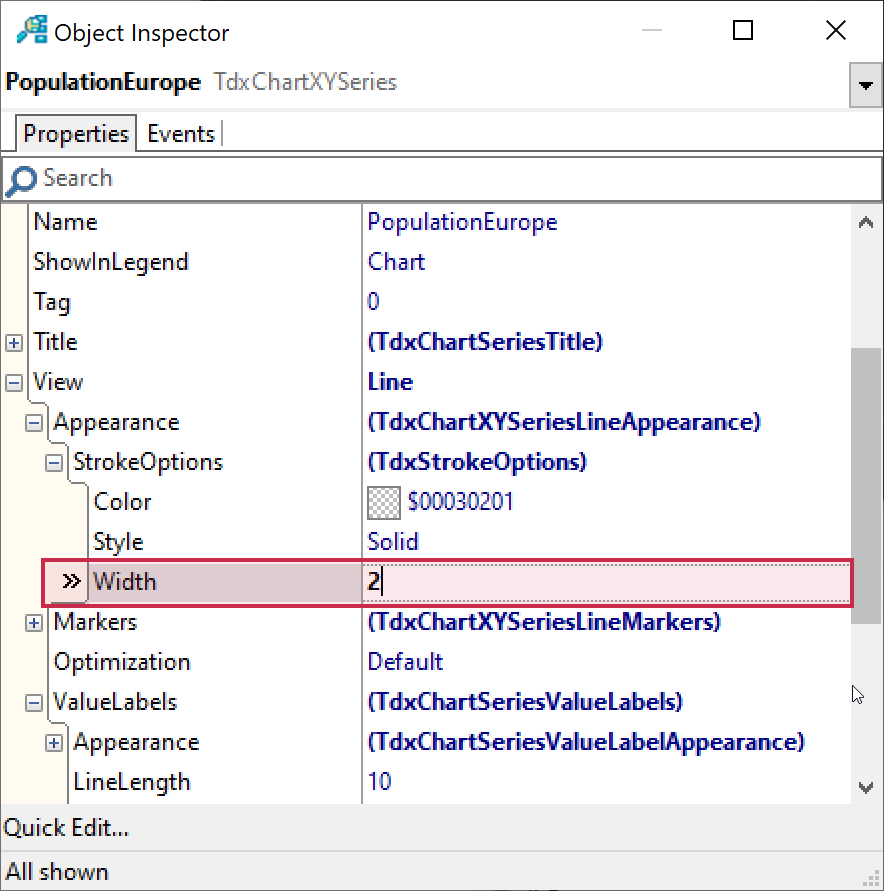The height and width of the screenshot is (891, 884).
Task: Click the arrow marker beside Width
Action: point(71,582)
